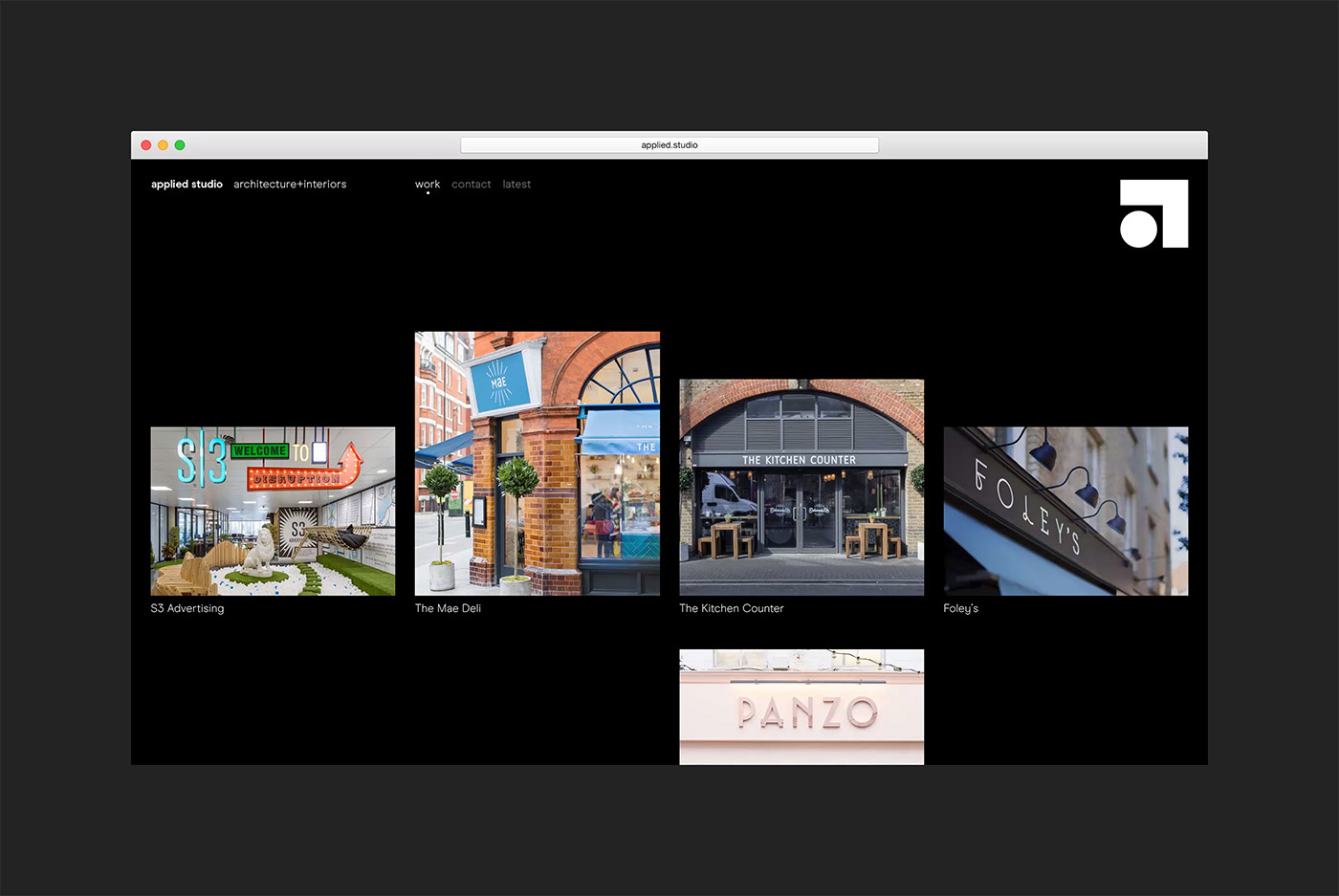The width and height of the screenshot is (1339, 896).
Task: Click The Mae Deli caption text
Action: (x=448, y=608)
